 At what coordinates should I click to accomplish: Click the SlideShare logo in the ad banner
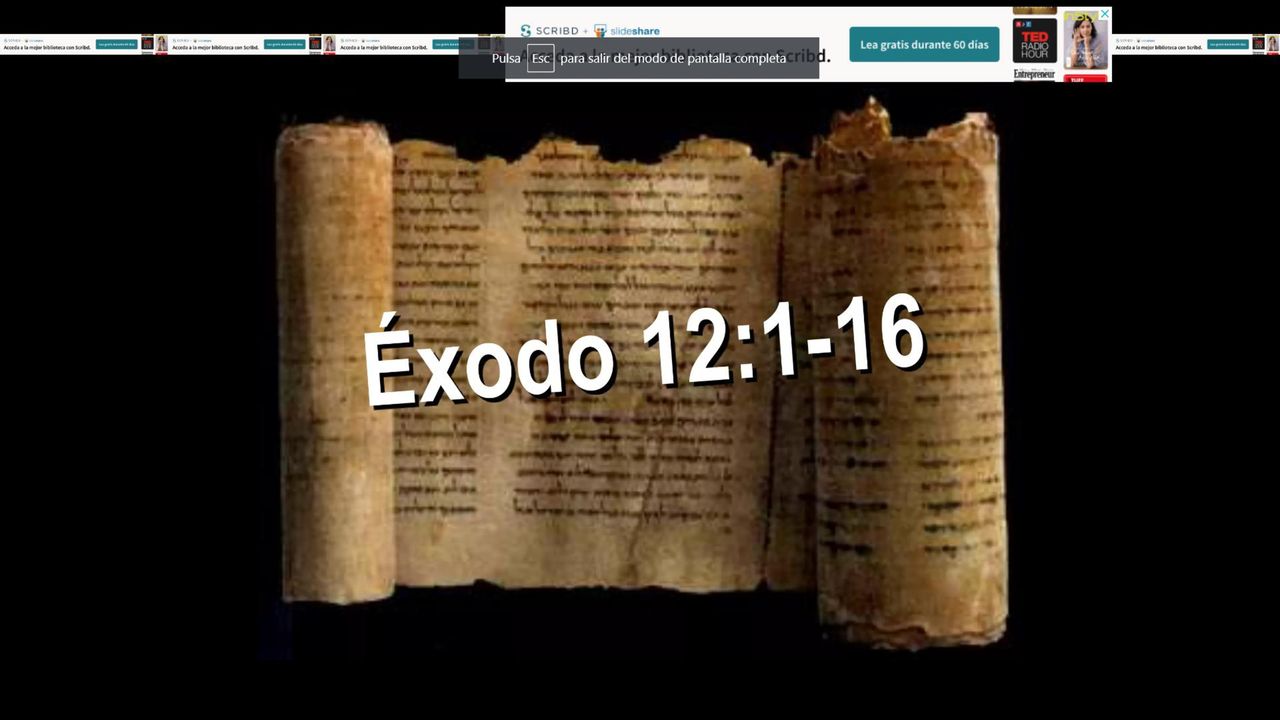click(x=627, y=31)
